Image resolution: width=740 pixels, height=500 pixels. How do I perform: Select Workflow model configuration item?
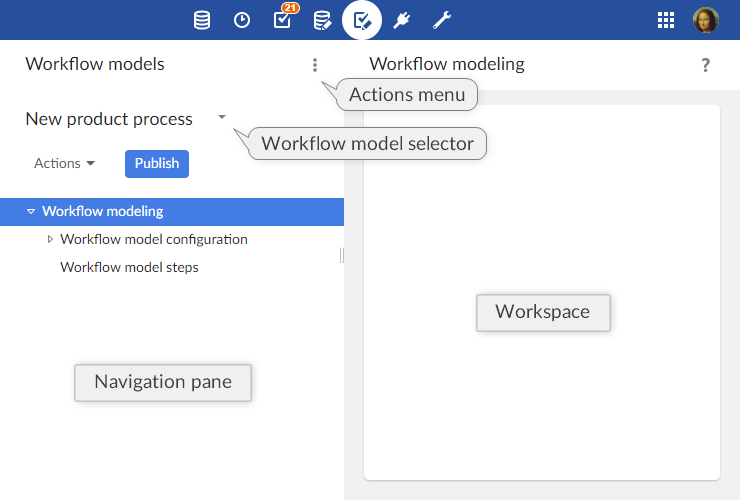(x=154, y=239)
